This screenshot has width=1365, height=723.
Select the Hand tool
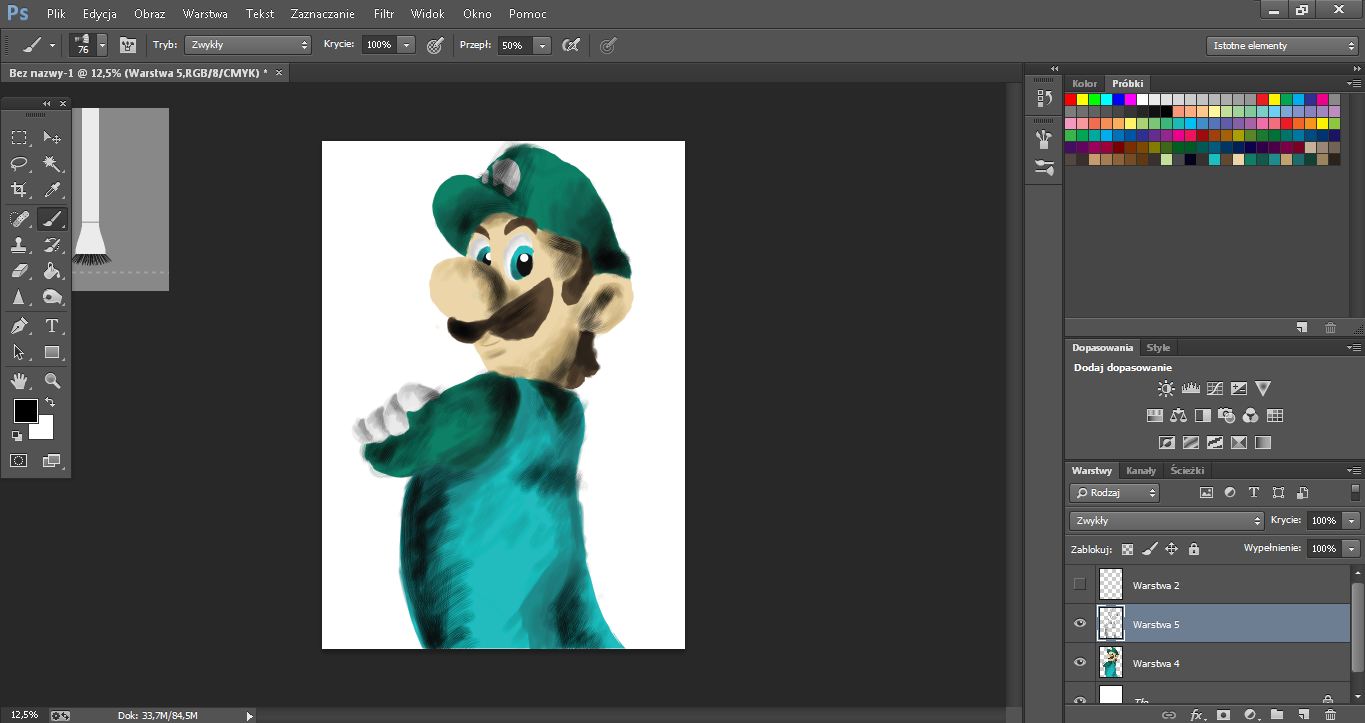click(19, 381)
